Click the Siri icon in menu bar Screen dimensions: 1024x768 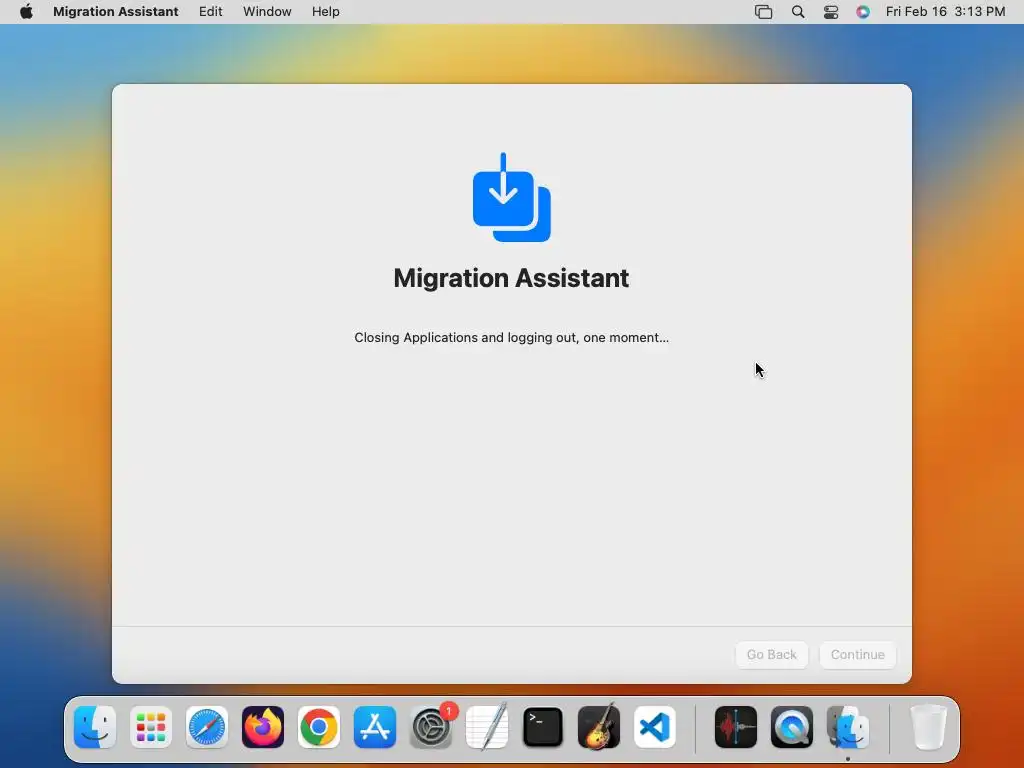point(863,12)
